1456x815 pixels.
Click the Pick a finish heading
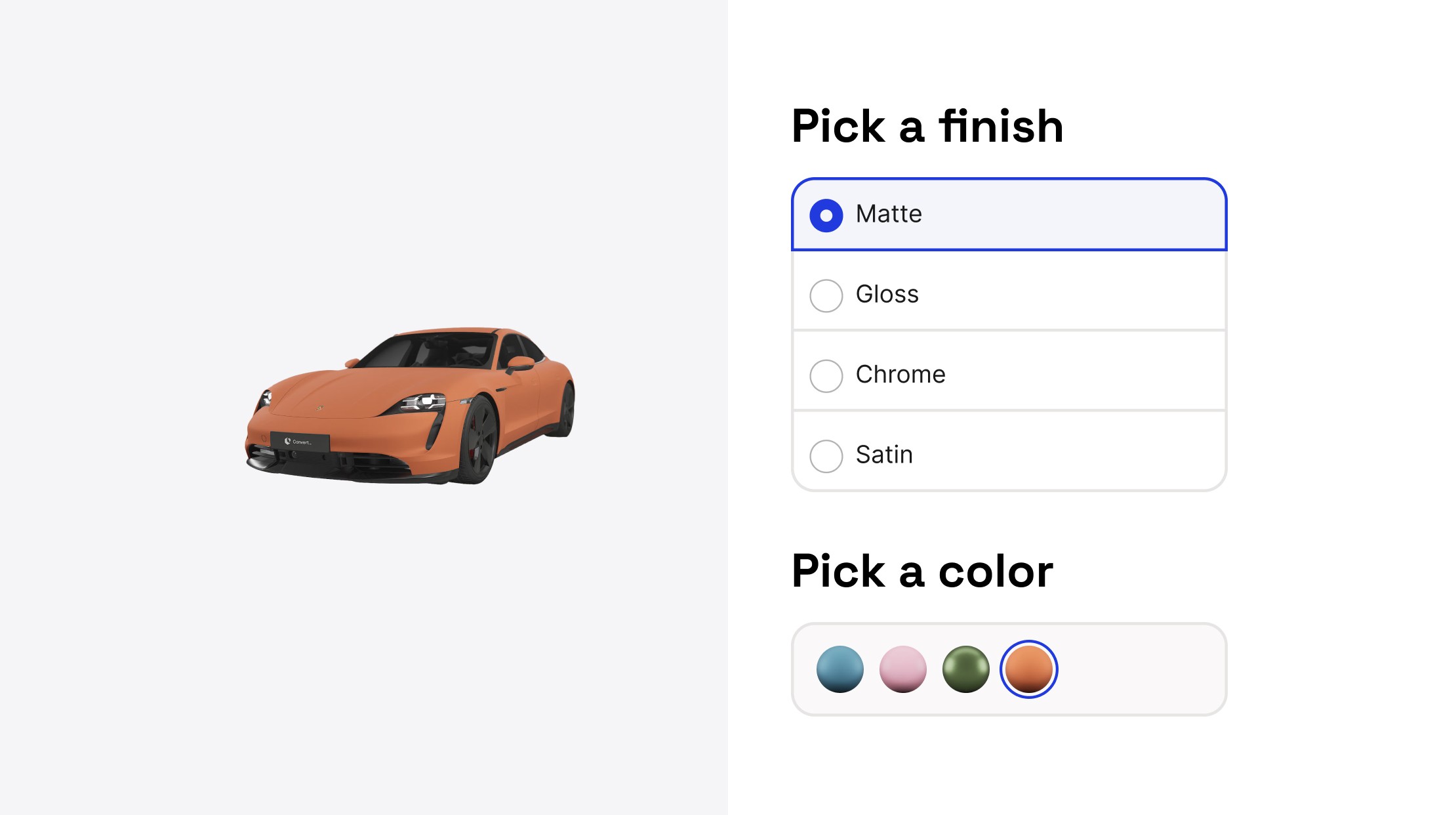point(927,126)
